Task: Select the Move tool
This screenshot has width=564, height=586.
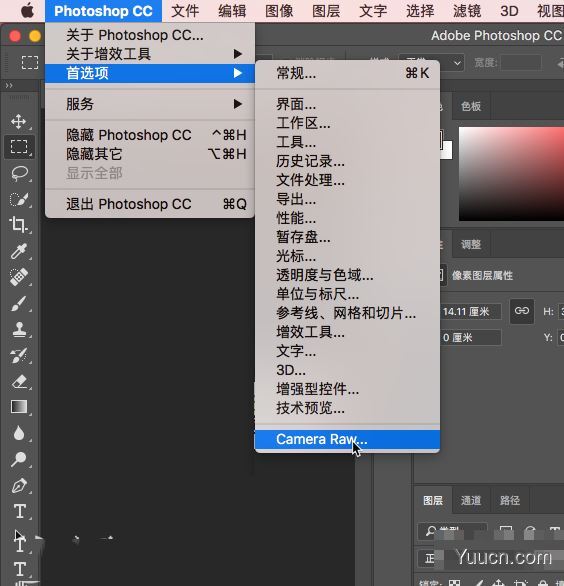Action: click(18, 122)
